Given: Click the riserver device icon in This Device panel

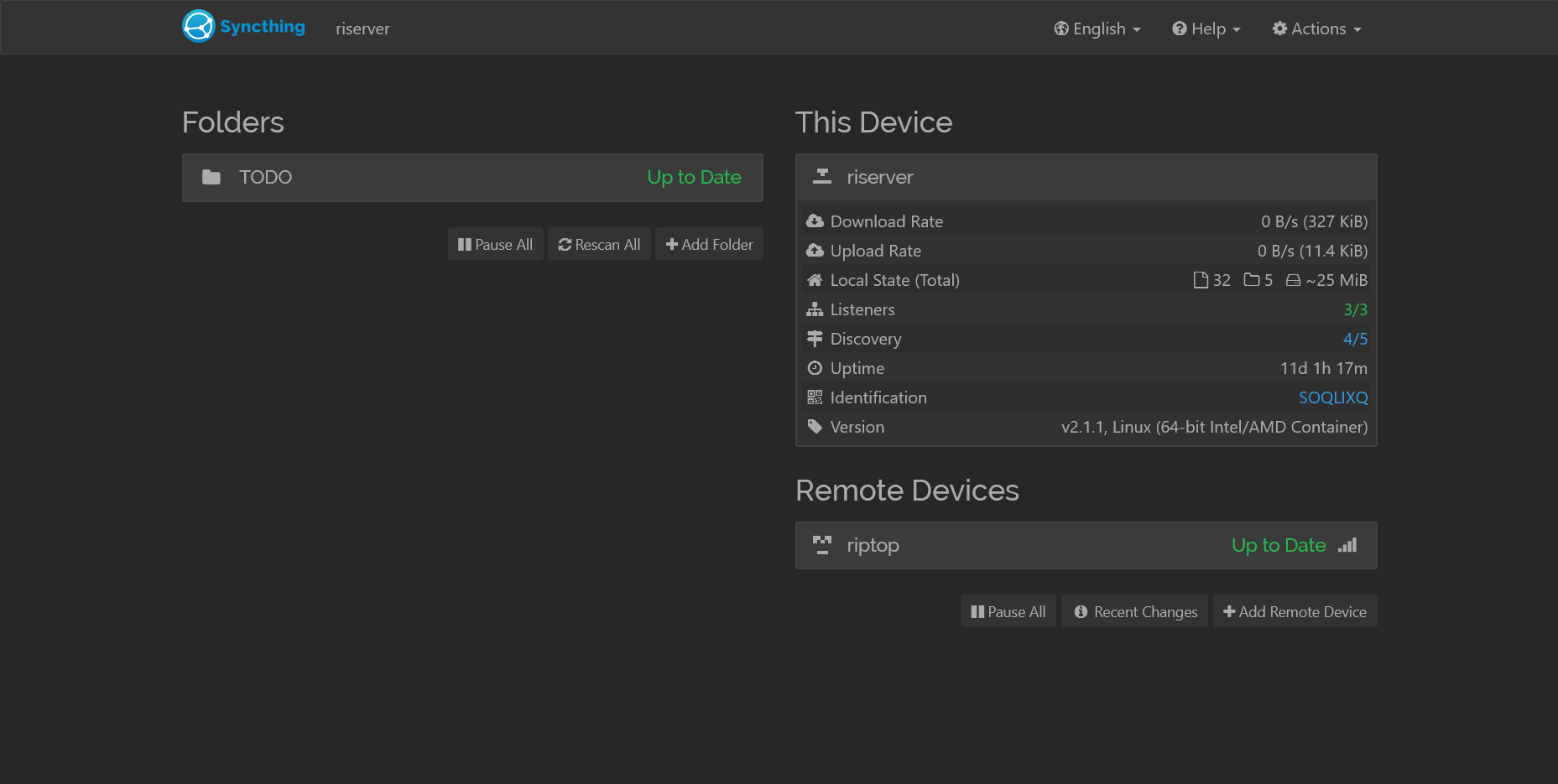Looking at the screenshot, I should pos(822,177).
